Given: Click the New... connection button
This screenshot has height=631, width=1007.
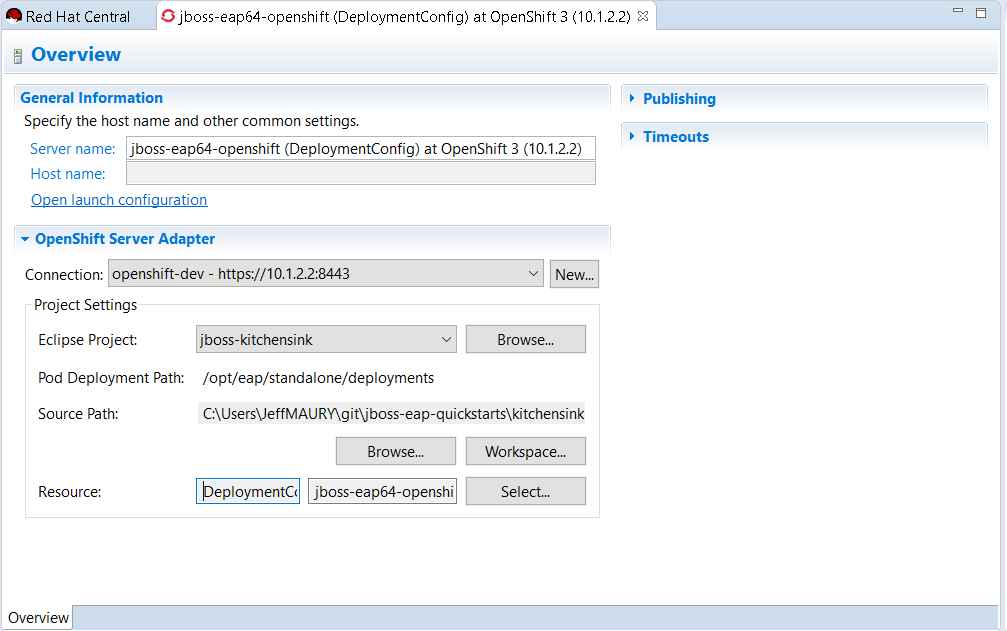Looking at the screenshot, I should pyautogui.click(x=574, y=274).
